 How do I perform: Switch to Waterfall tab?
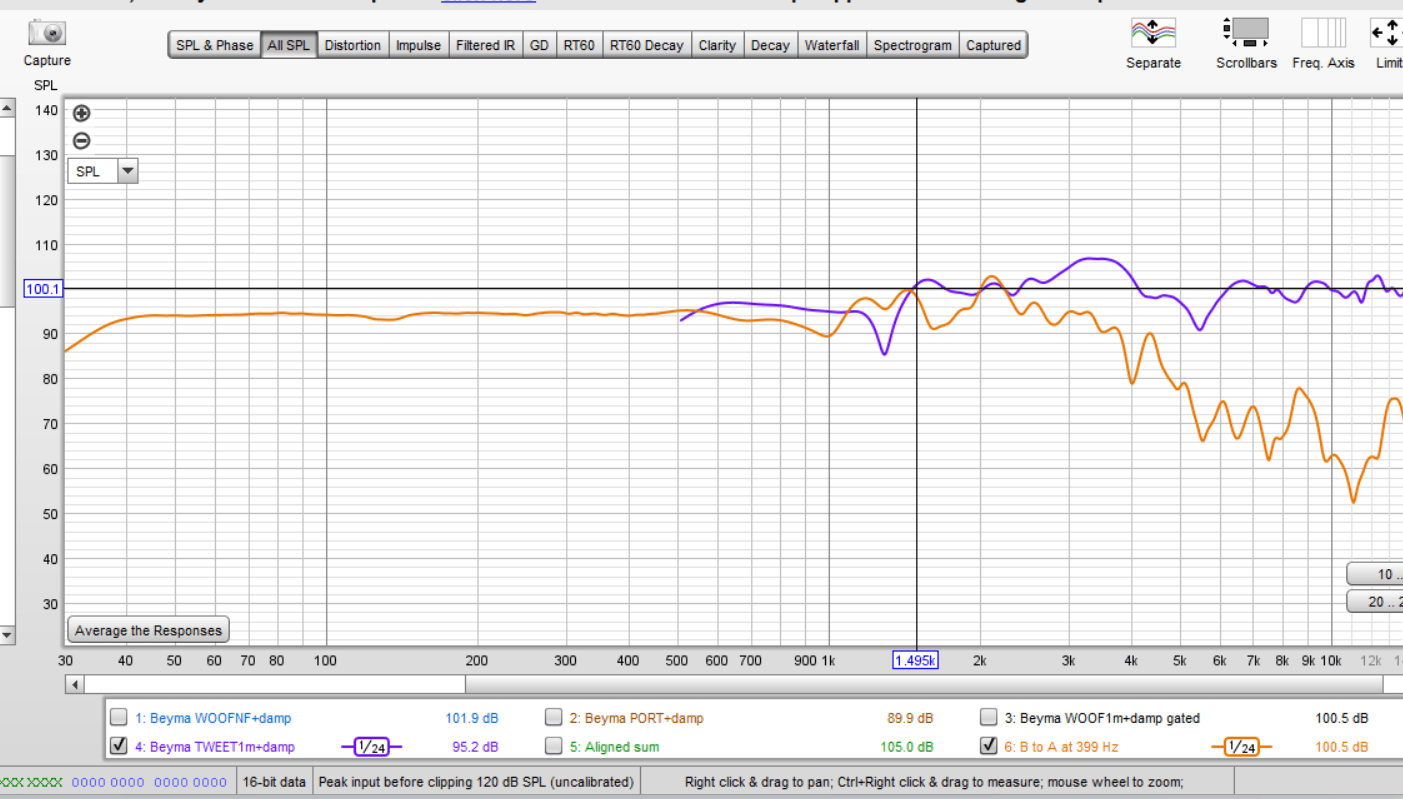click(832, 45)
